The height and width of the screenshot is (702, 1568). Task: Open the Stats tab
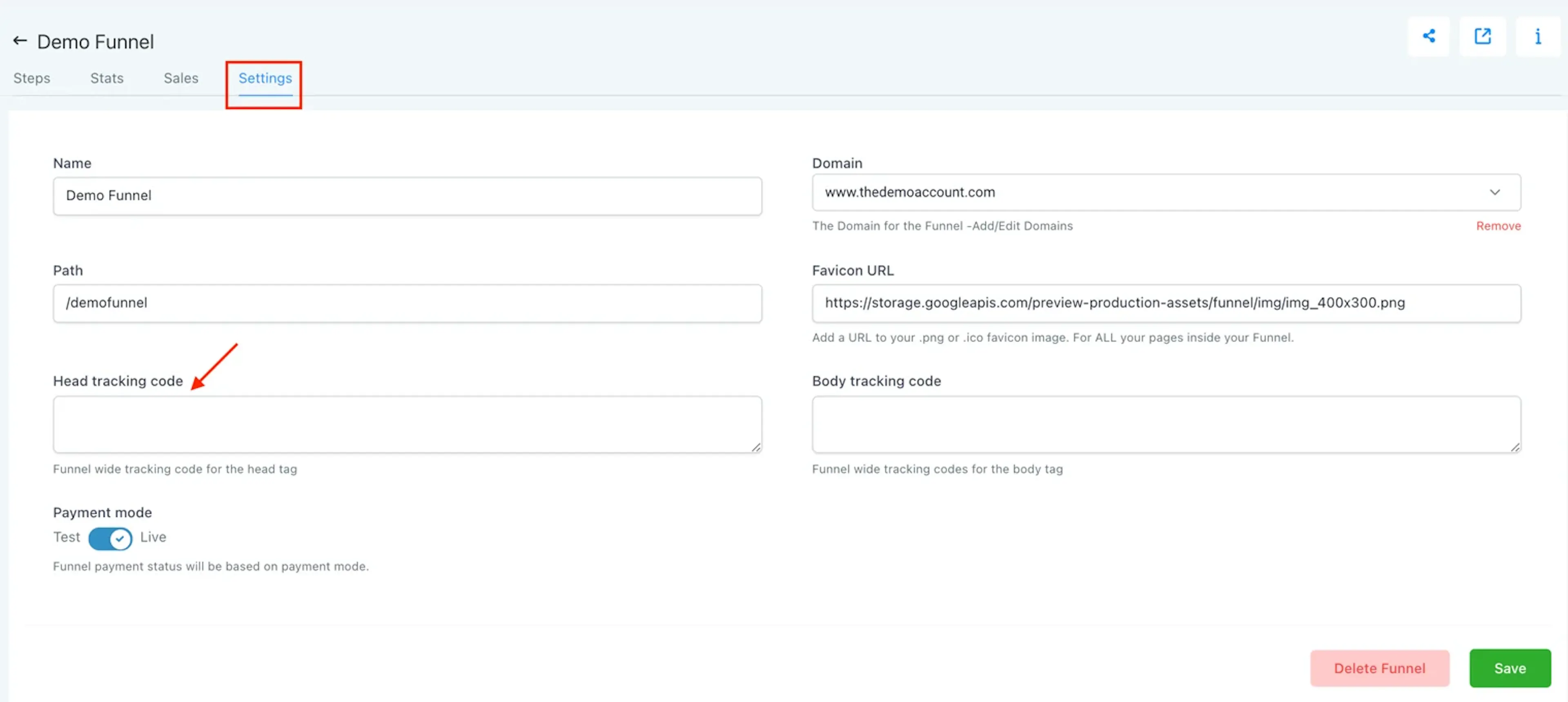click(x=107, y=78)
